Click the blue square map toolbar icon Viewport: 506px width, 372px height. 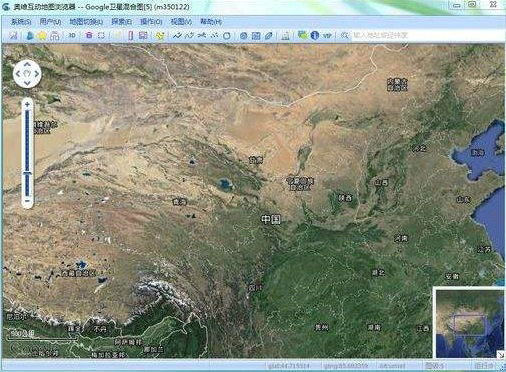256,35
